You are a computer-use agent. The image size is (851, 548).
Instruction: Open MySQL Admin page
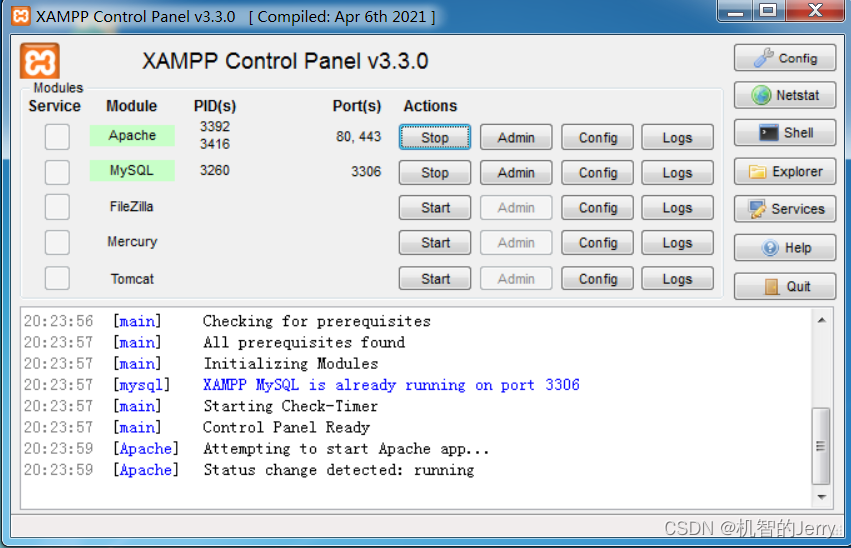[x=516, y=173]
